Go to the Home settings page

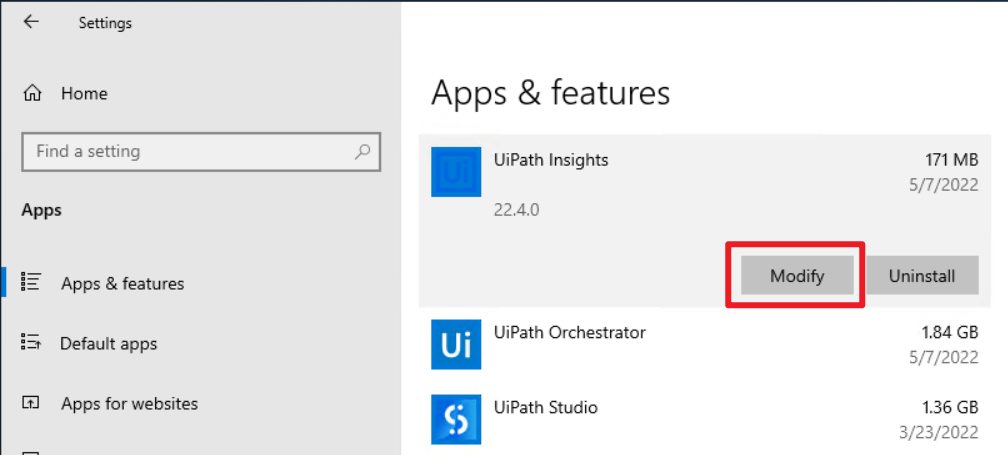pos(84,94)
